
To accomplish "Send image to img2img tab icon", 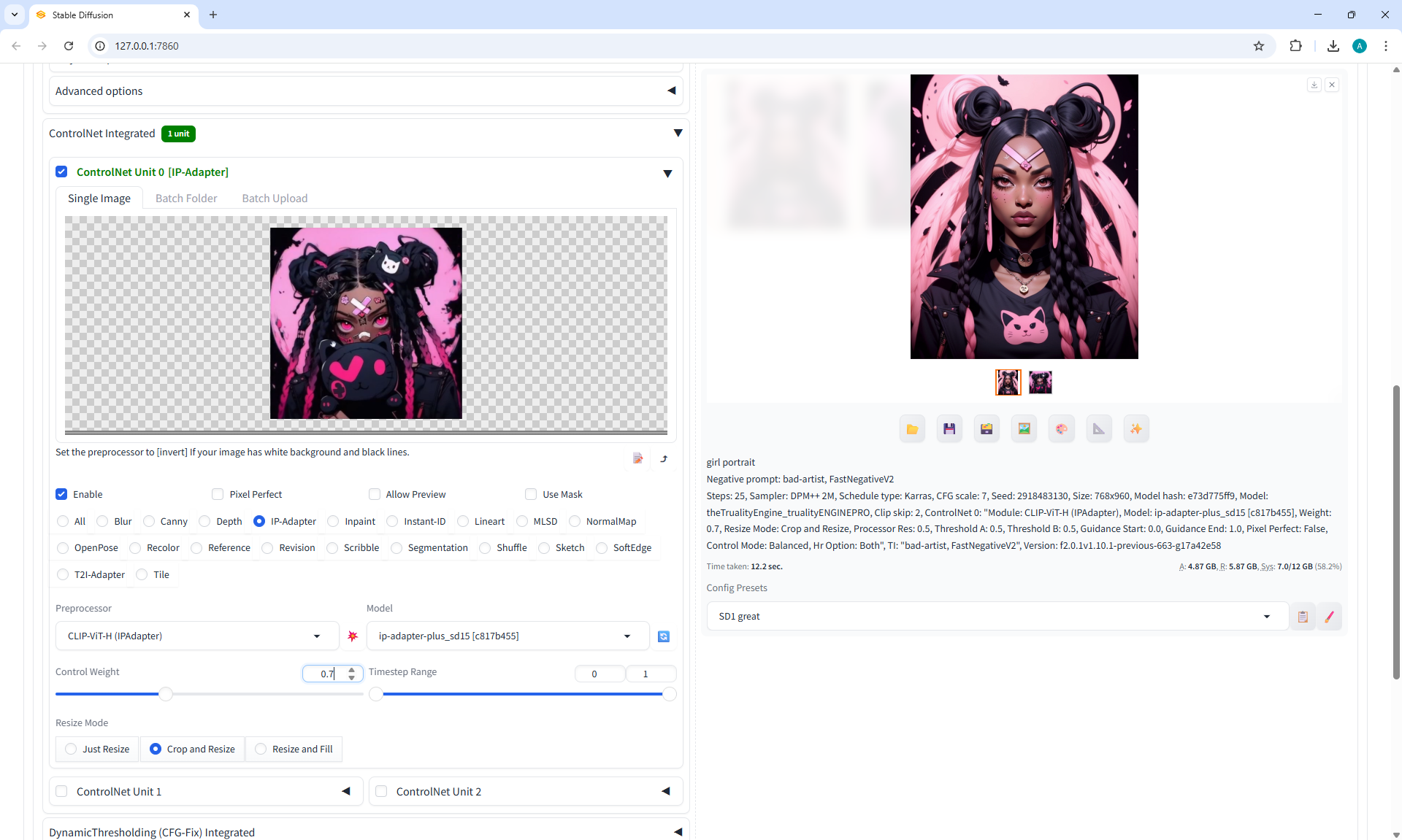I will (1024, 429).
